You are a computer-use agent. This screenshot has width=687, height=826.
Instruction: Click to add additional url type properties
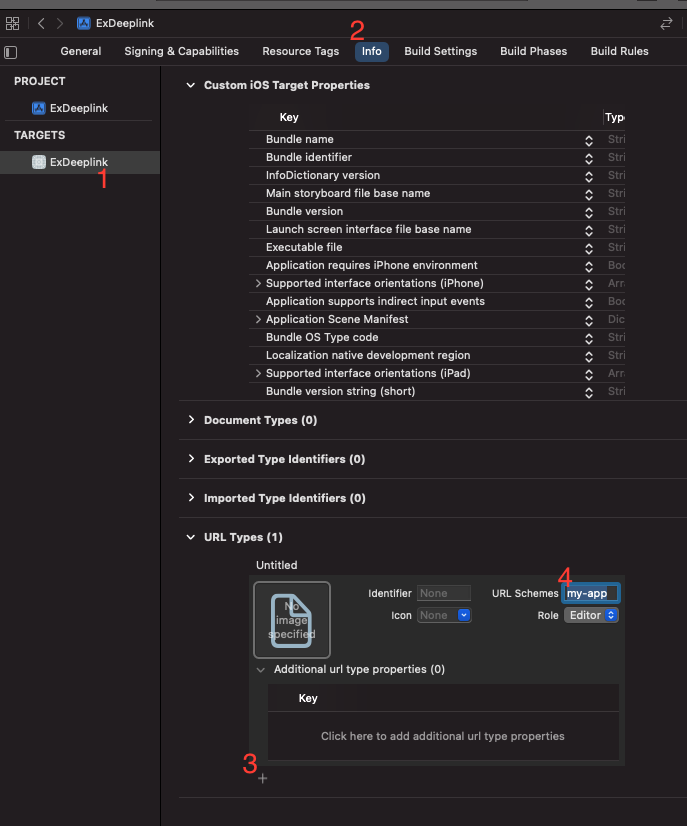443,736
